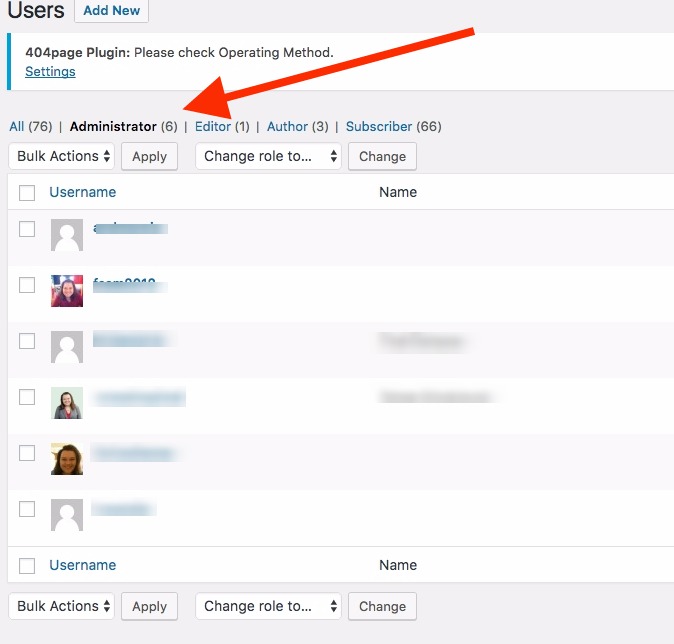Click the Add New user button
Image resolution: width=674 pixels, height=644 pixels.
coord(111,11)
